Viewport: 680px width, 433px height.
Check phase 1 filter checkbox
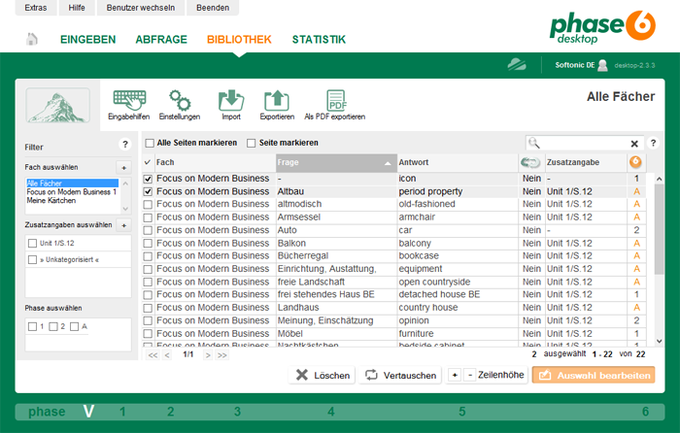(x=32, y=326)
